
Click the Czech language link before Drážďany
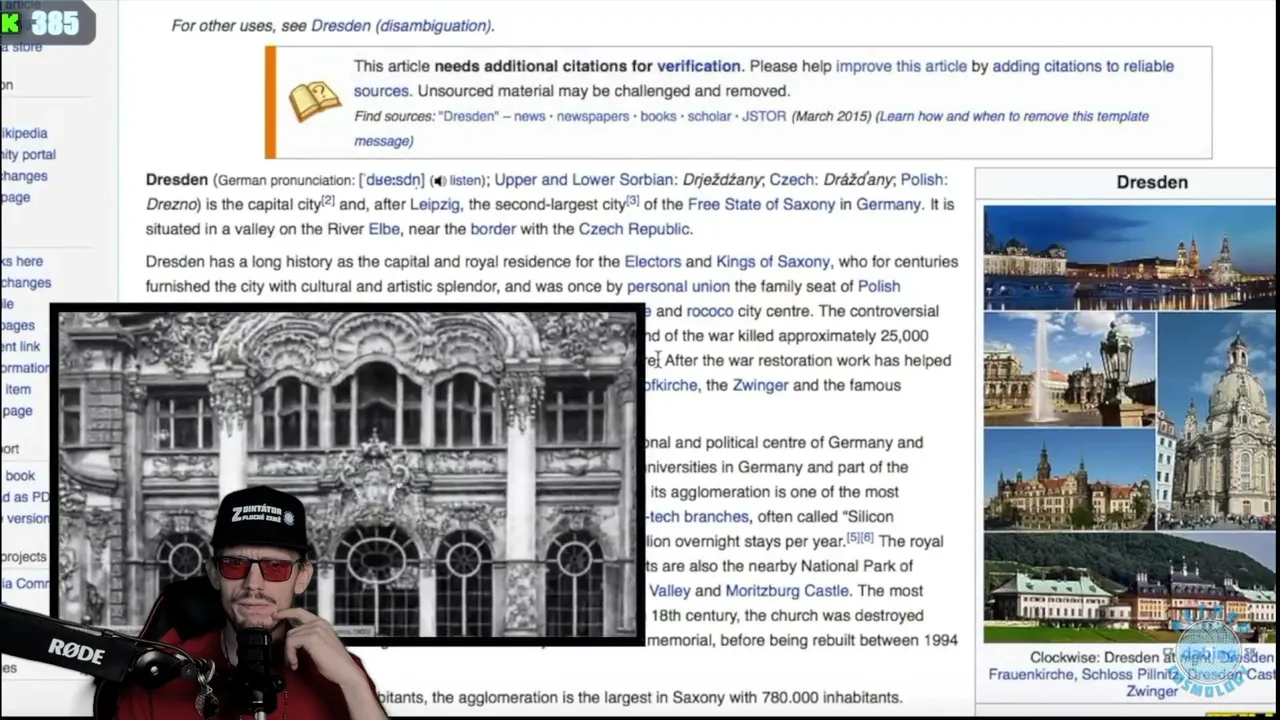pyautogui.click(x=792, y=180)
